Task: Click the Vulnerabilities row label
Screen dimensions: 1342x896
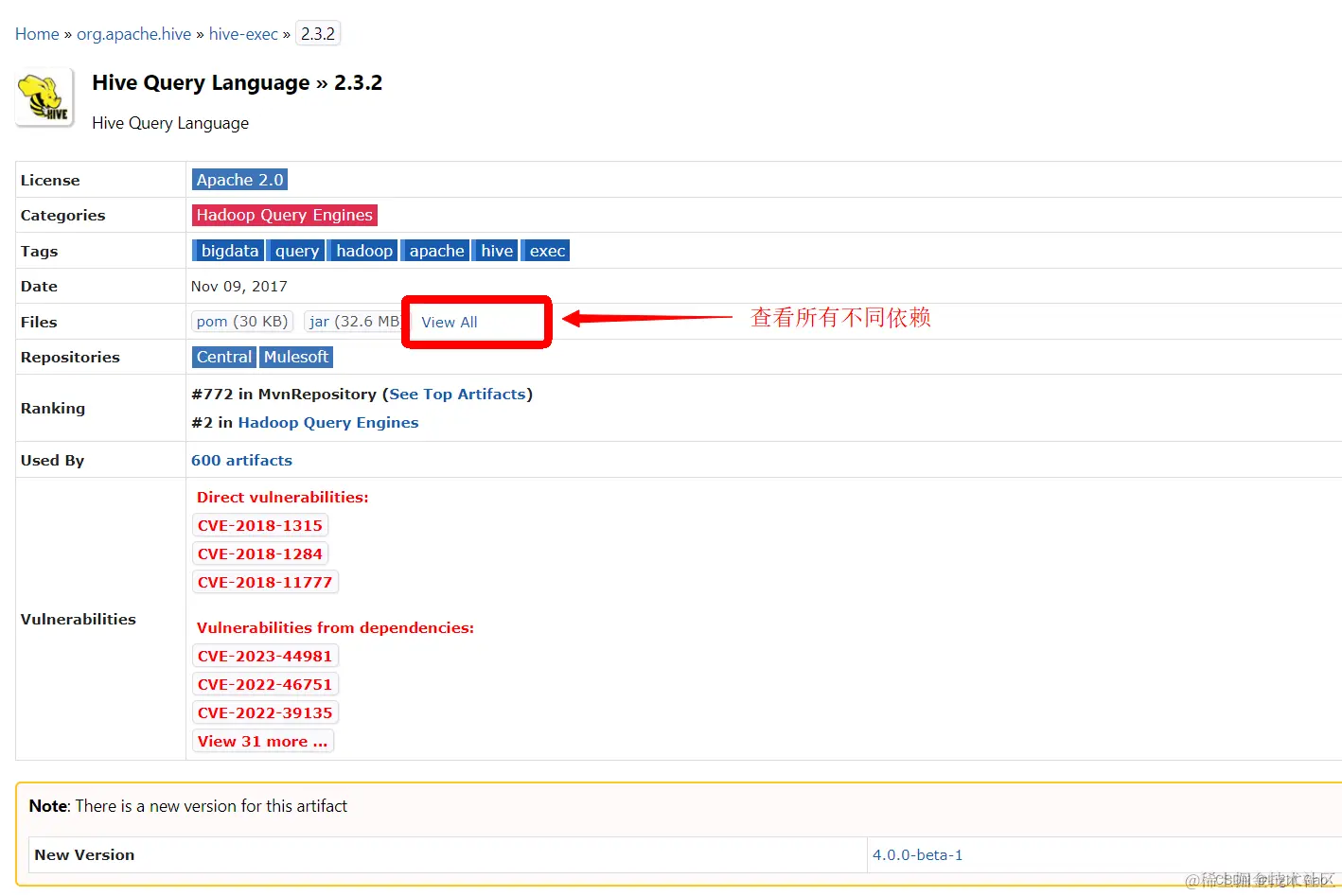Action: point(79,619)
